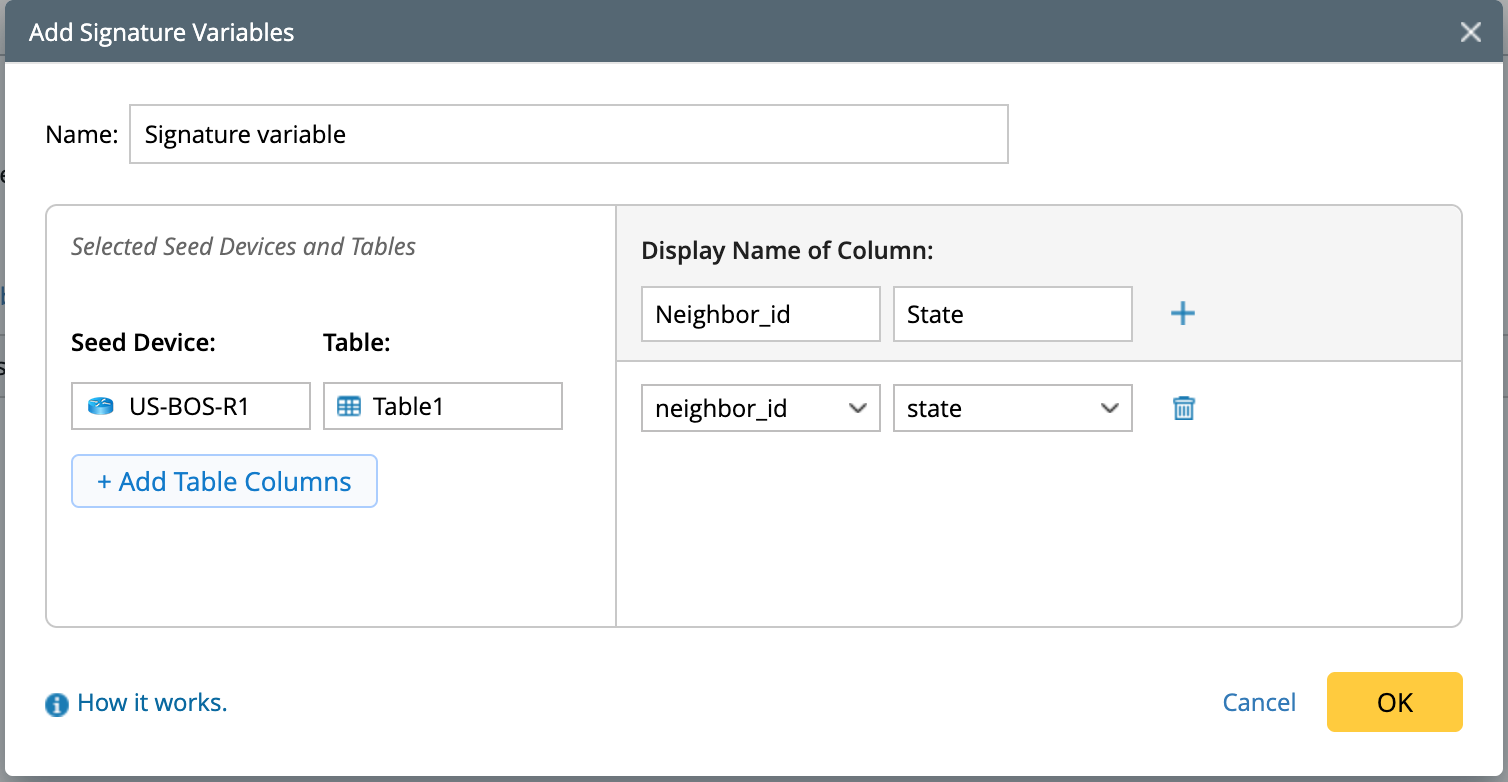Click the table grid icon beside Table1
The height and width of the screenshot is (782, 1508).
(349, 407)
